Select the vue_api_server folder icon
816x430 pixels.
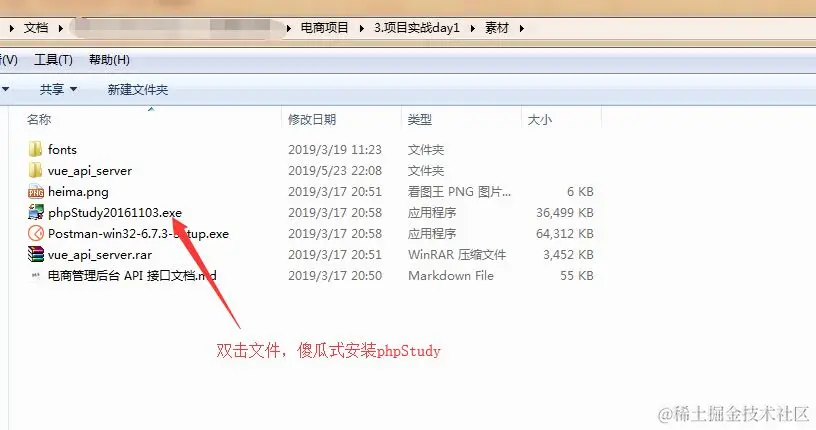pos(35,170)
